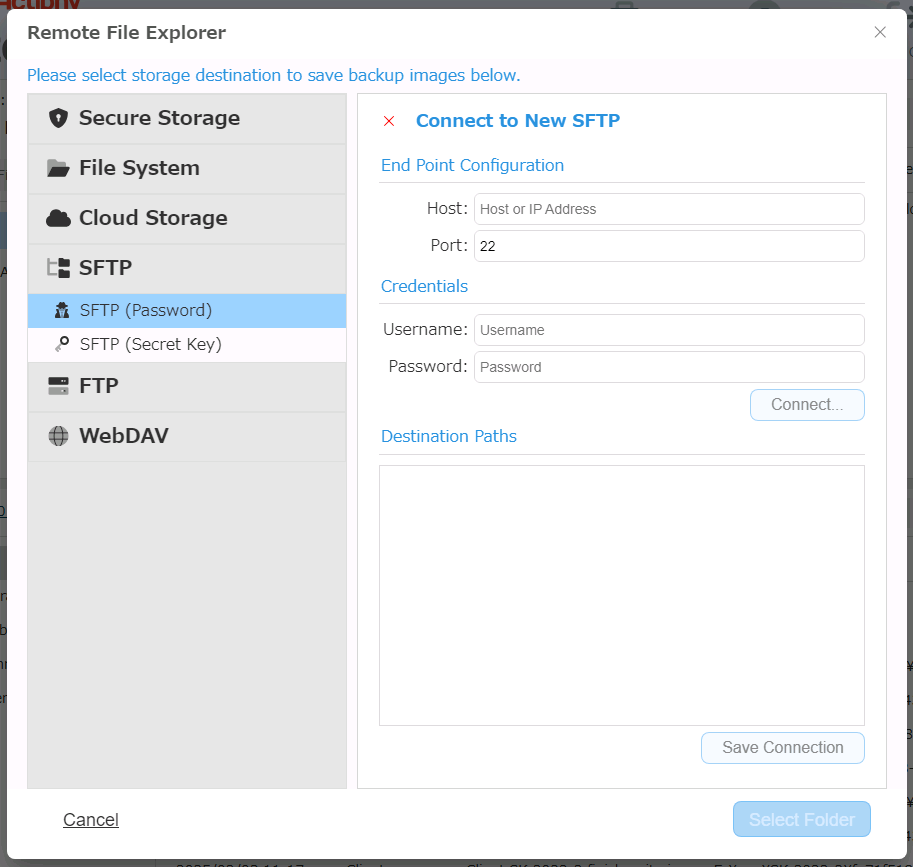
Task: Click the Save Connection button
Action: click(782, 748)
